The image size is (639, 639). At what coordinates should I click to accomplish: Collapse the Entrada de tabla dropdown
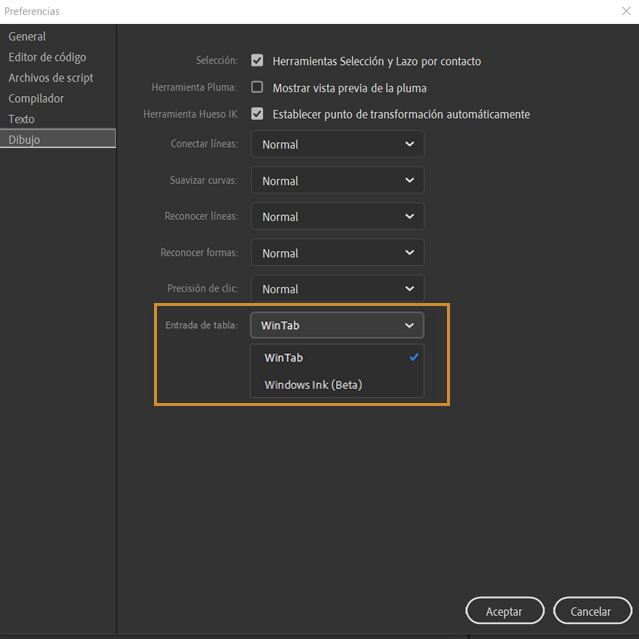tap(337, 325)
